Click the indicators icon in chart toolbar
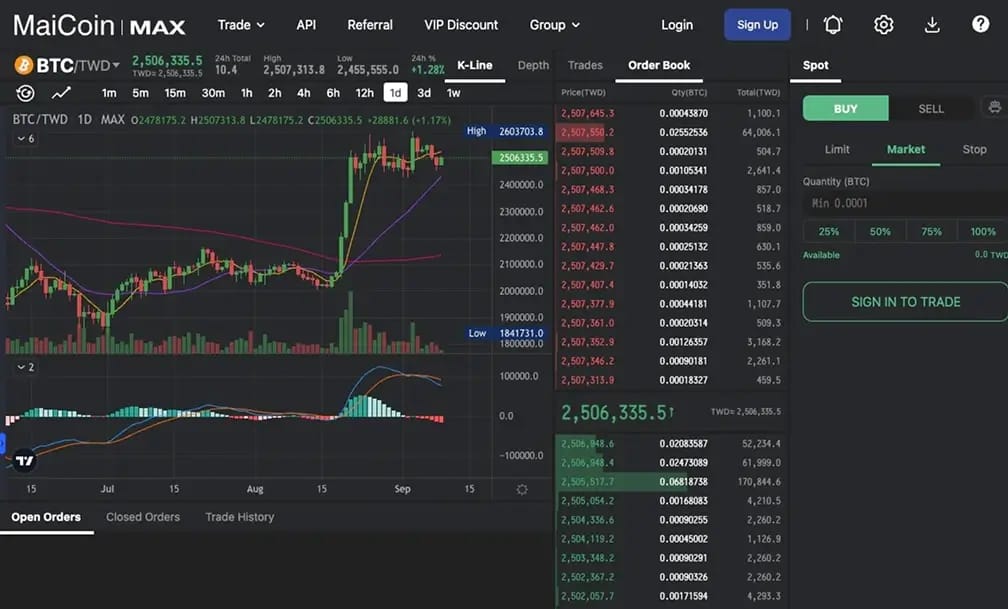Screen dimensions: 1008x609 (x=25, y=93)
